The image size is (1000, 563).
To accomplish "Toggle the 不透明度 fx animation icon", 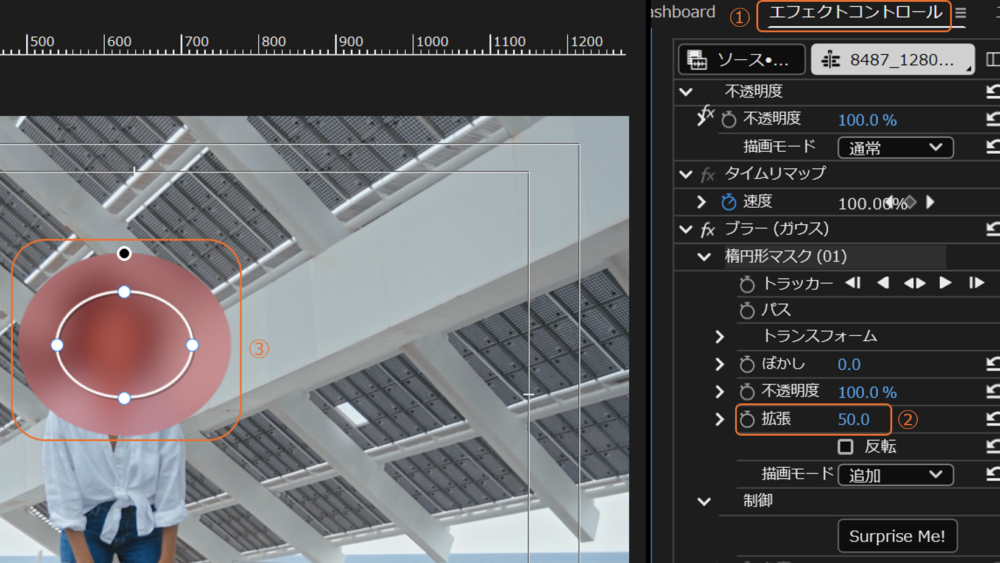I will [705, 116].
